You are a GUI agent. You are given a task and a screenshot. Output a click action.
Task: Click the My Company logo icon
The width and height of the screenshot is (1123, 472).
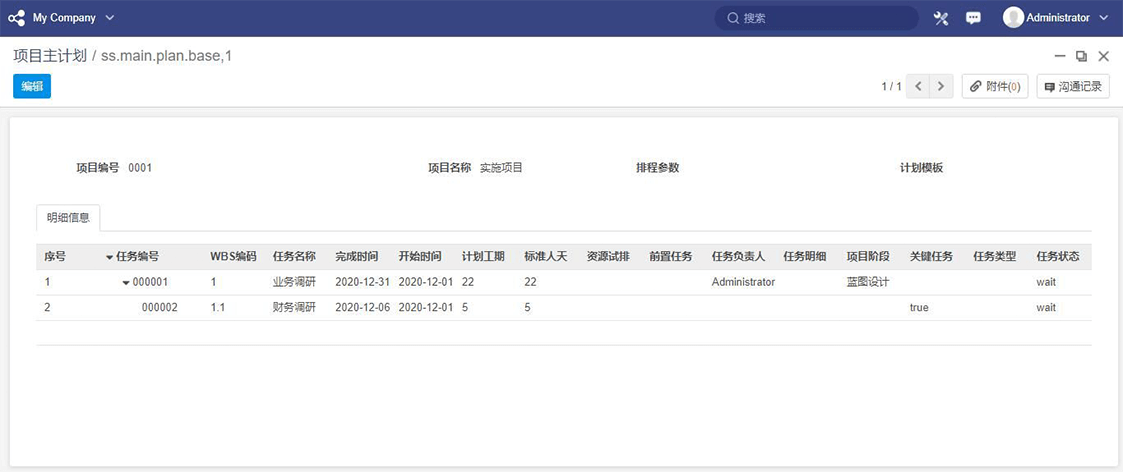[16, 18]
